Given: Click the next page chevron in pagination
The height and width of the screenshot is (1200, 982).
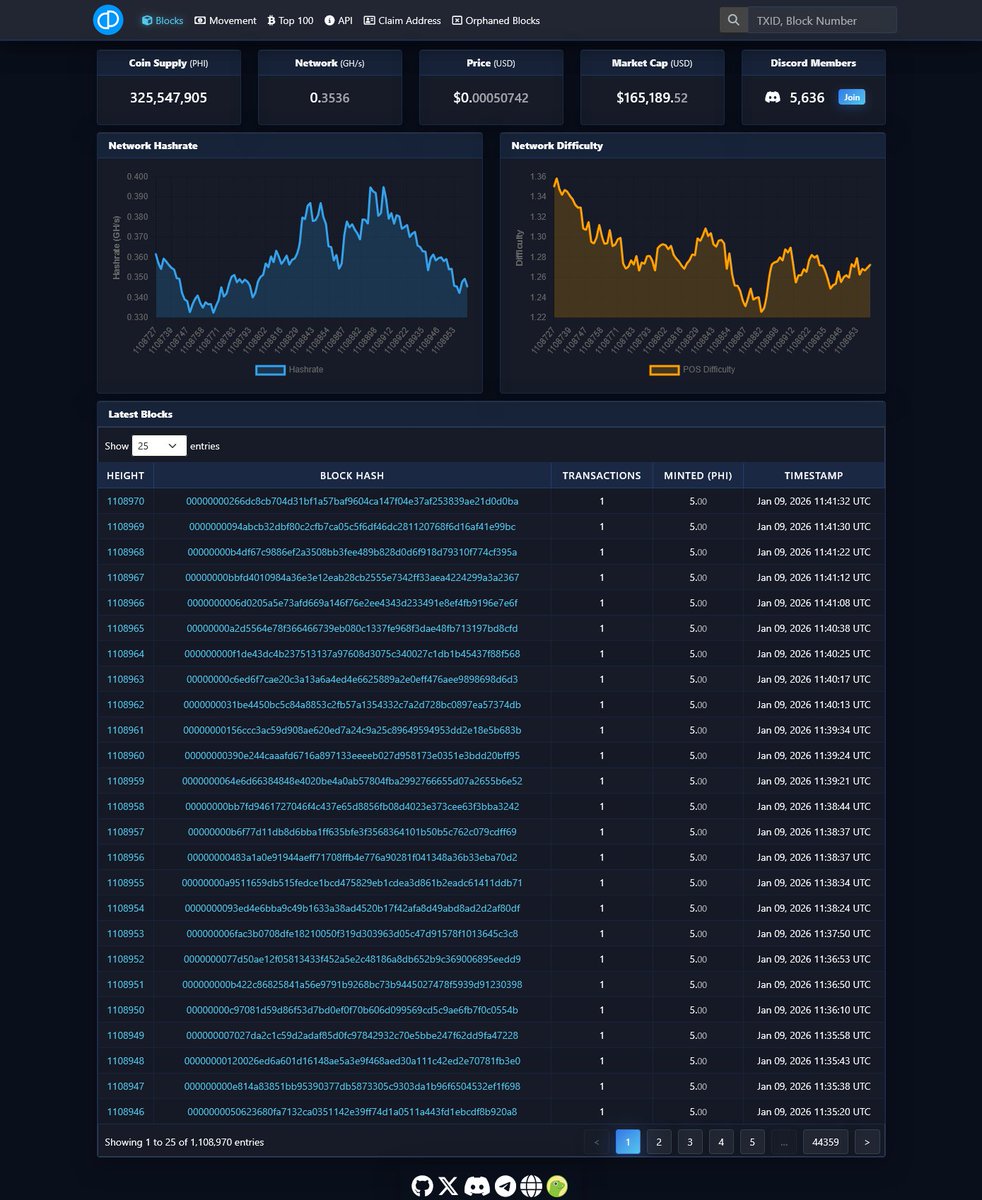Looking at the screenshot, I should point(866,1141).
